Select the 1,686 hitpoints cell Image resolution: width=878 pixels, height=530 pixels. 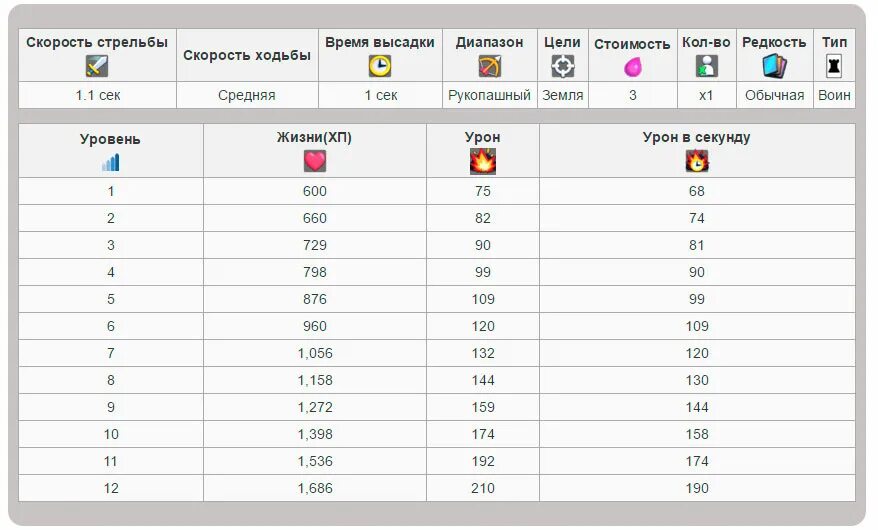point(314,488)
